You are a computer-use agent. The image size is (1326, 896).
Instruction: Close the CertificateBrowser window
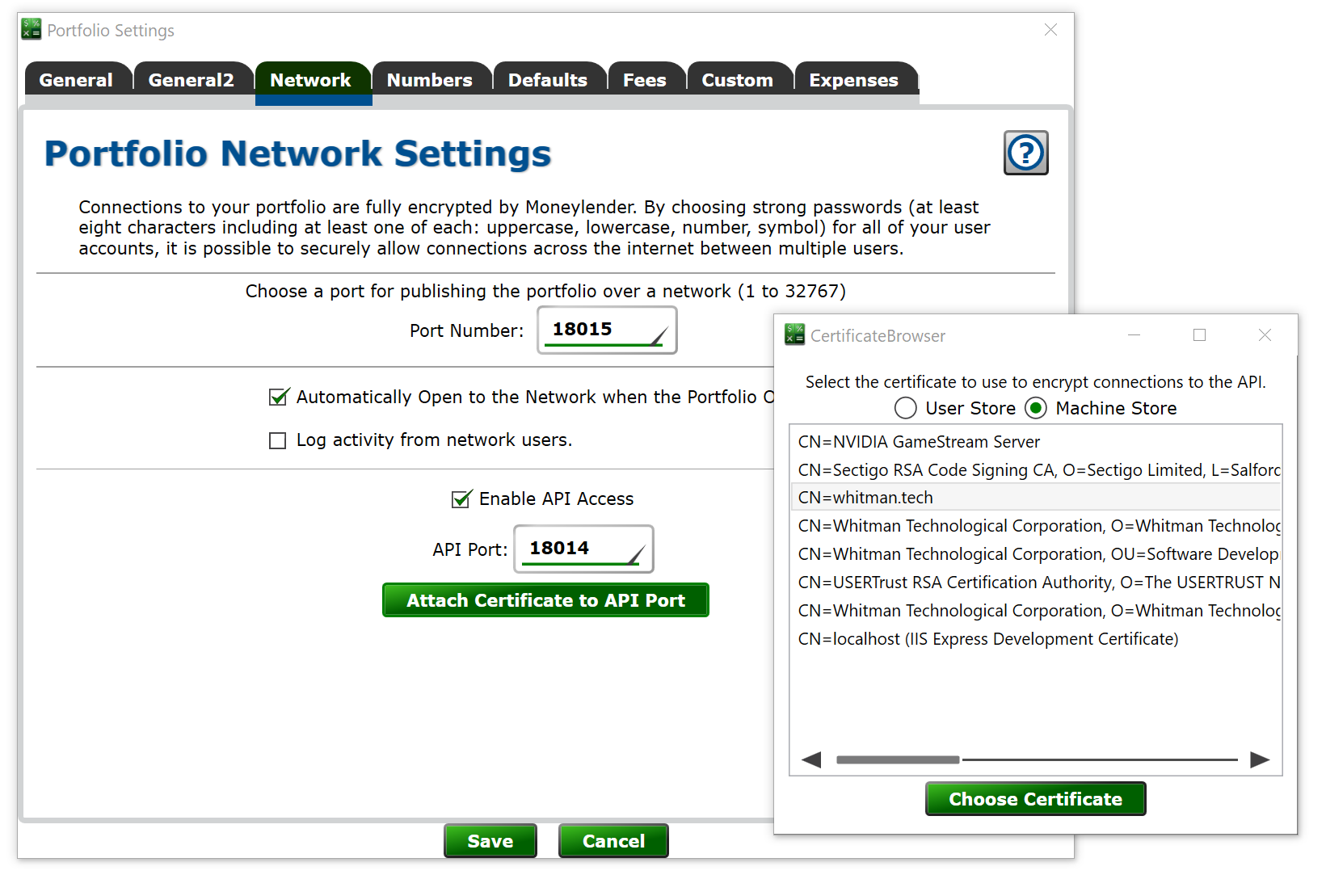[1265, 335]
